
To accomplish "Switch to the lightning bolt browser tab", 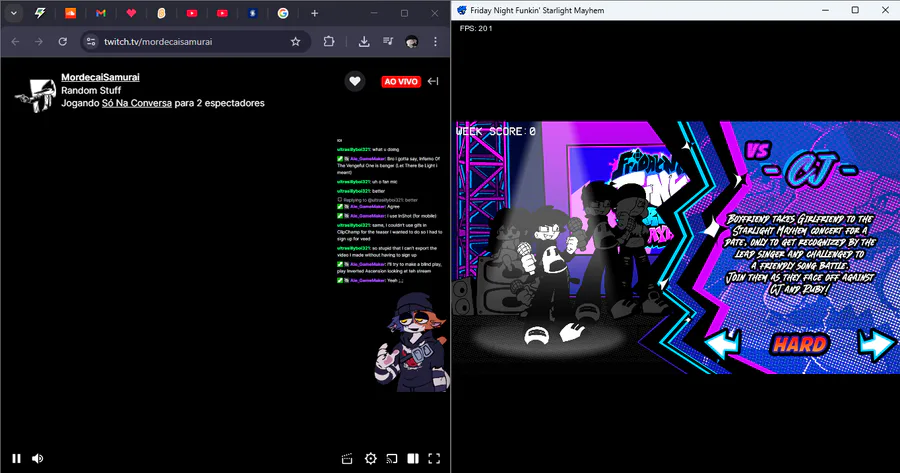I will pos(40,13).
